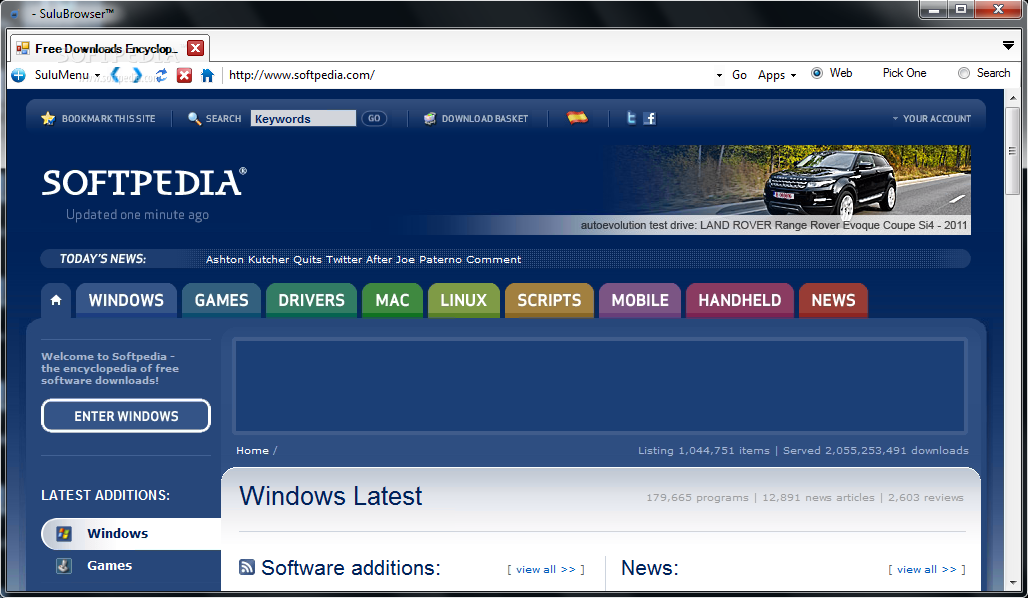Click the Keywords search field
The height and width of the screenshot is (598, 1028).
coord(303,119)
